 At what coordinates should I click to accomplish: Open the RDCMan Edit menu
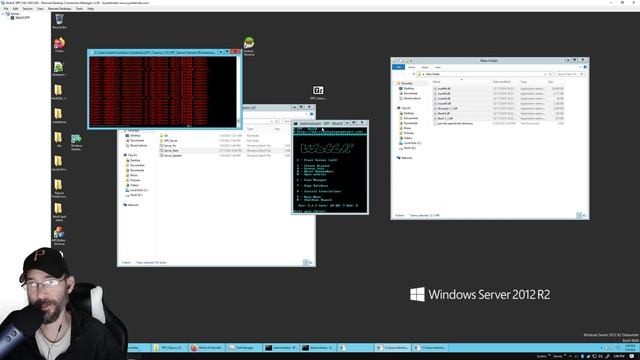16,8
